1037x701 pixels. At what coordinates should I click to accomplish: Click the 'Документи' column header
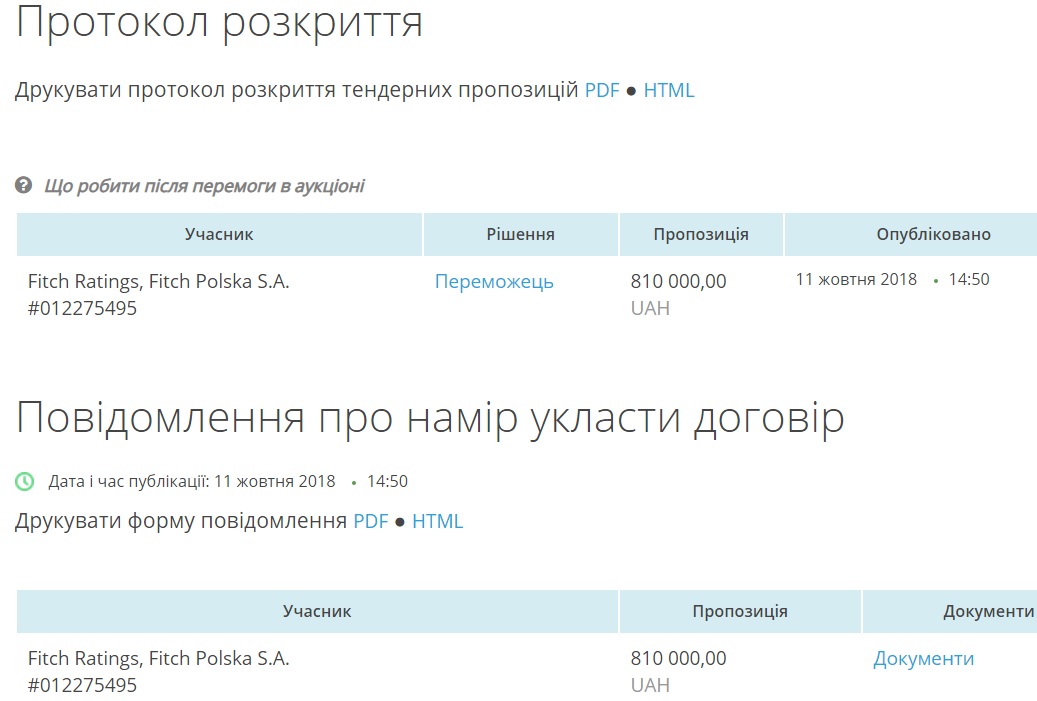tap(988, 612)
